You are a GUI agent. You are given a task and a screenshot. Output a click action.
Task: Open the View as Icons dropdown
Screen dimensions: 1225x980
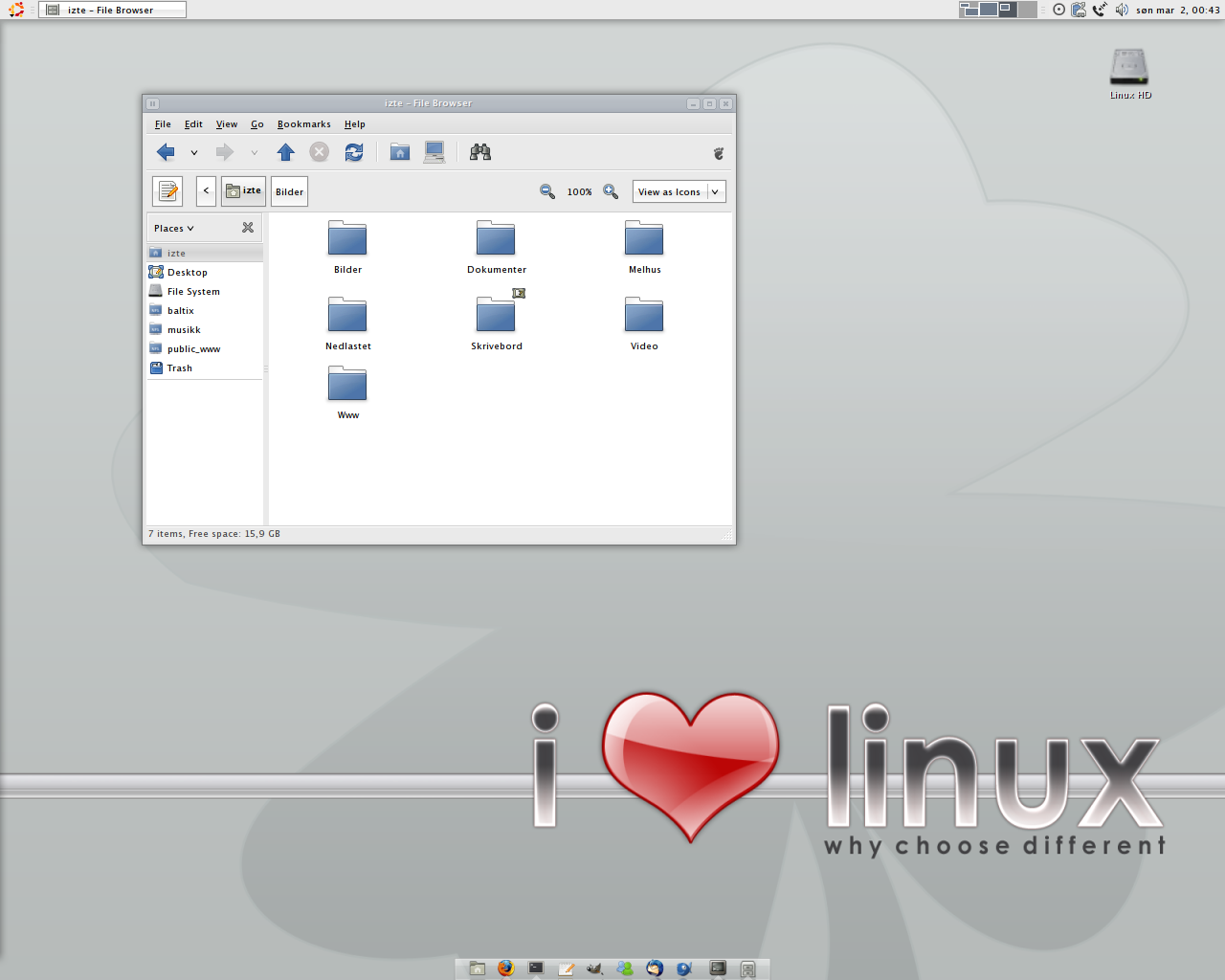[679, 191]
